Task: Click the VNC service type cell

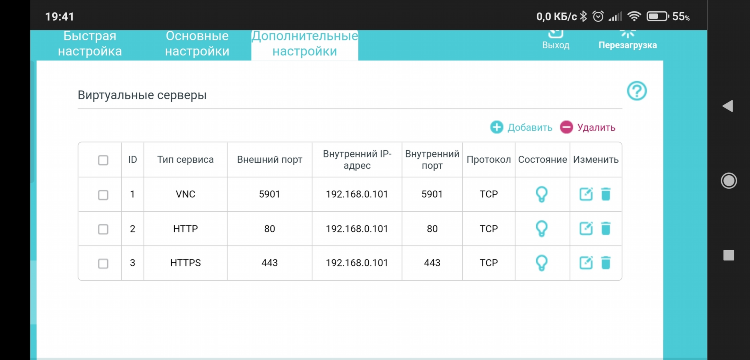Action: pyautogui.click(x=186, y=195)
